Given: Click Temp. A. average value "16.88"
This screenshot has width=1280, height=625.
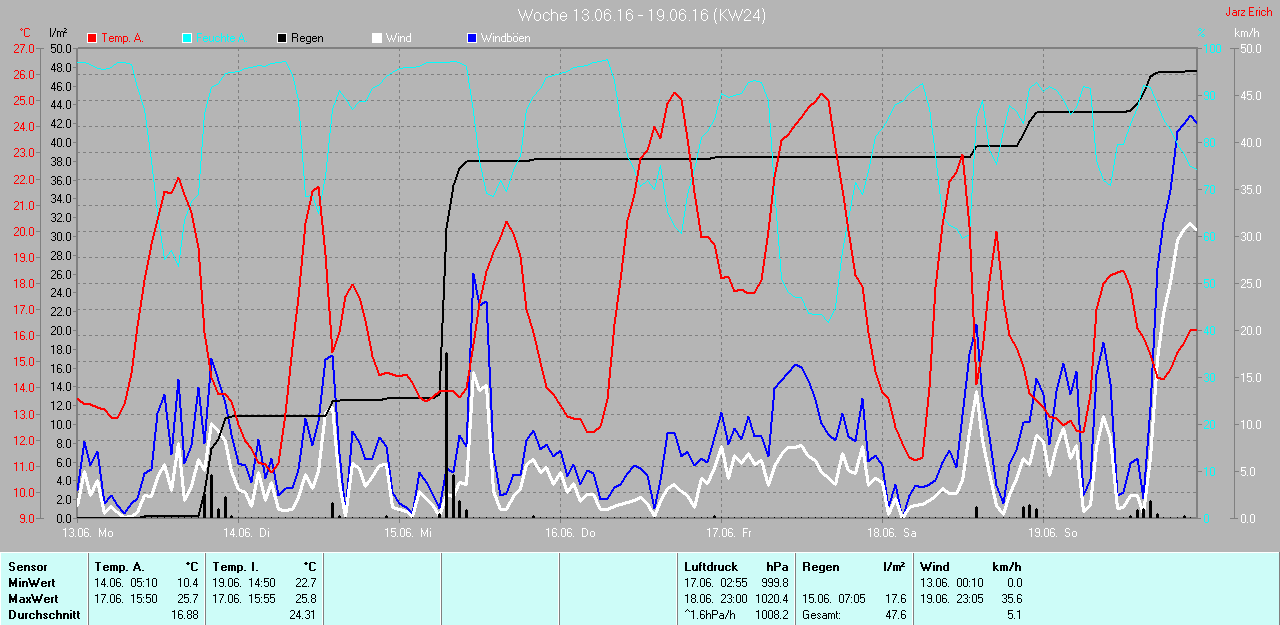Looking at the screenshot, I should tap(184, 615).
